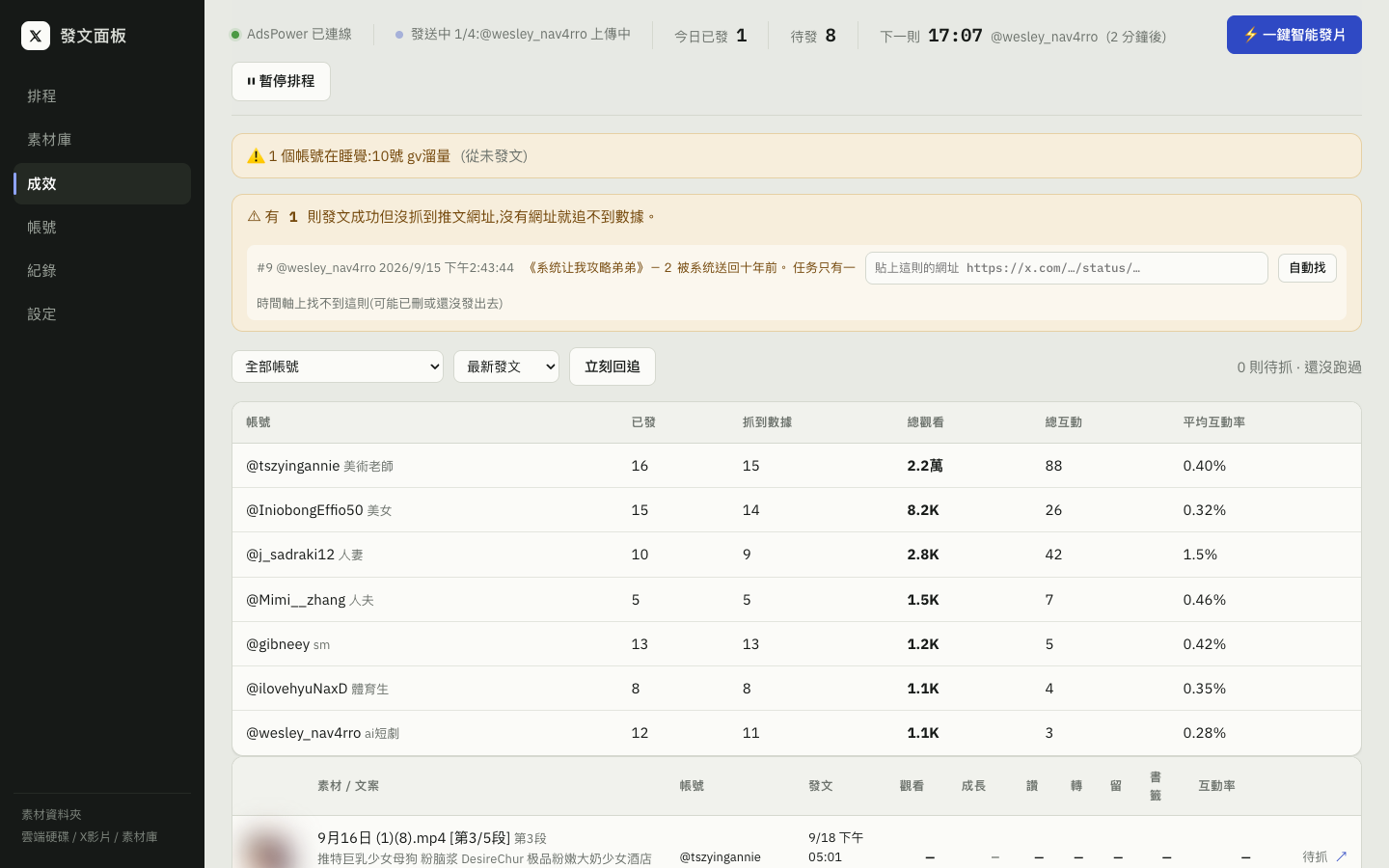
Task: Pause the schedule with 暫停排程 button
Action: [x=281, y=82]
